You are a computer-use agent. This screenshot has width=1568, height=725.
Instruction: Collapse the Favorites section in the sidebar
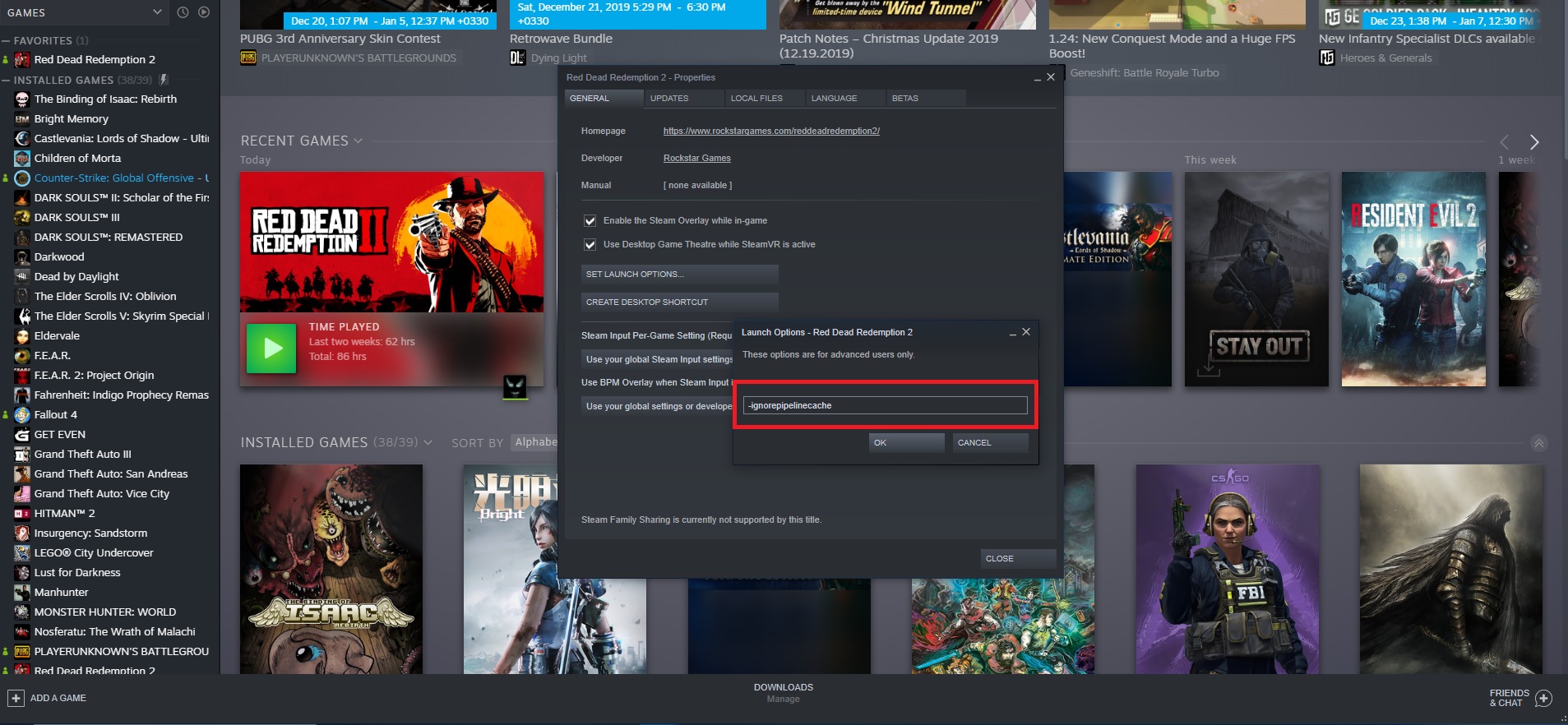[7, 40]
